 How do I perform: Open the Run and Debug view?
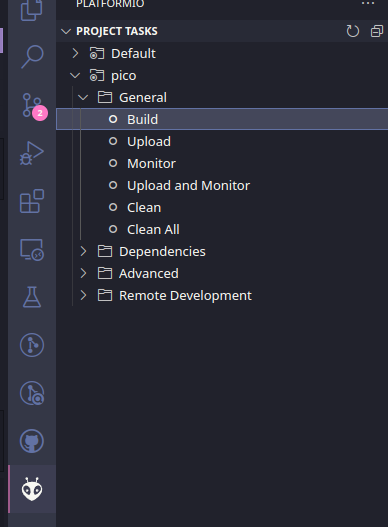pyautogui.click(x=32, y=153)
